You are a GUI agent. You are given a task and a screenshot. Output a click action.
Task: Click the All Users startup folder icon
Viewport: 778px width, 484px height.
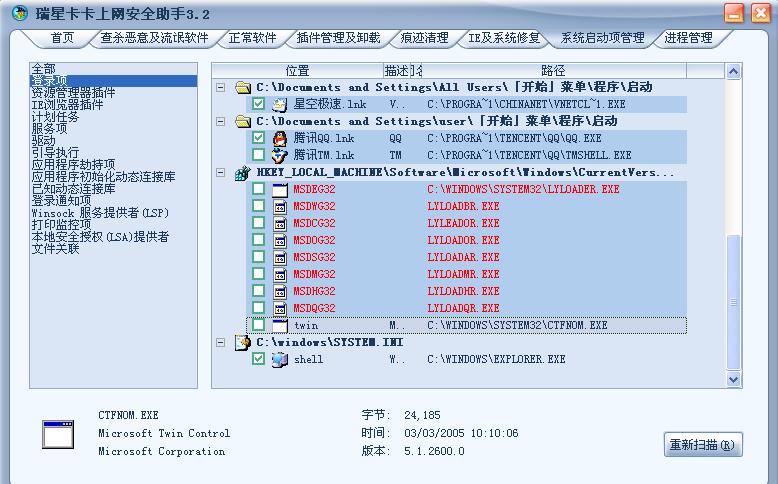243,87
